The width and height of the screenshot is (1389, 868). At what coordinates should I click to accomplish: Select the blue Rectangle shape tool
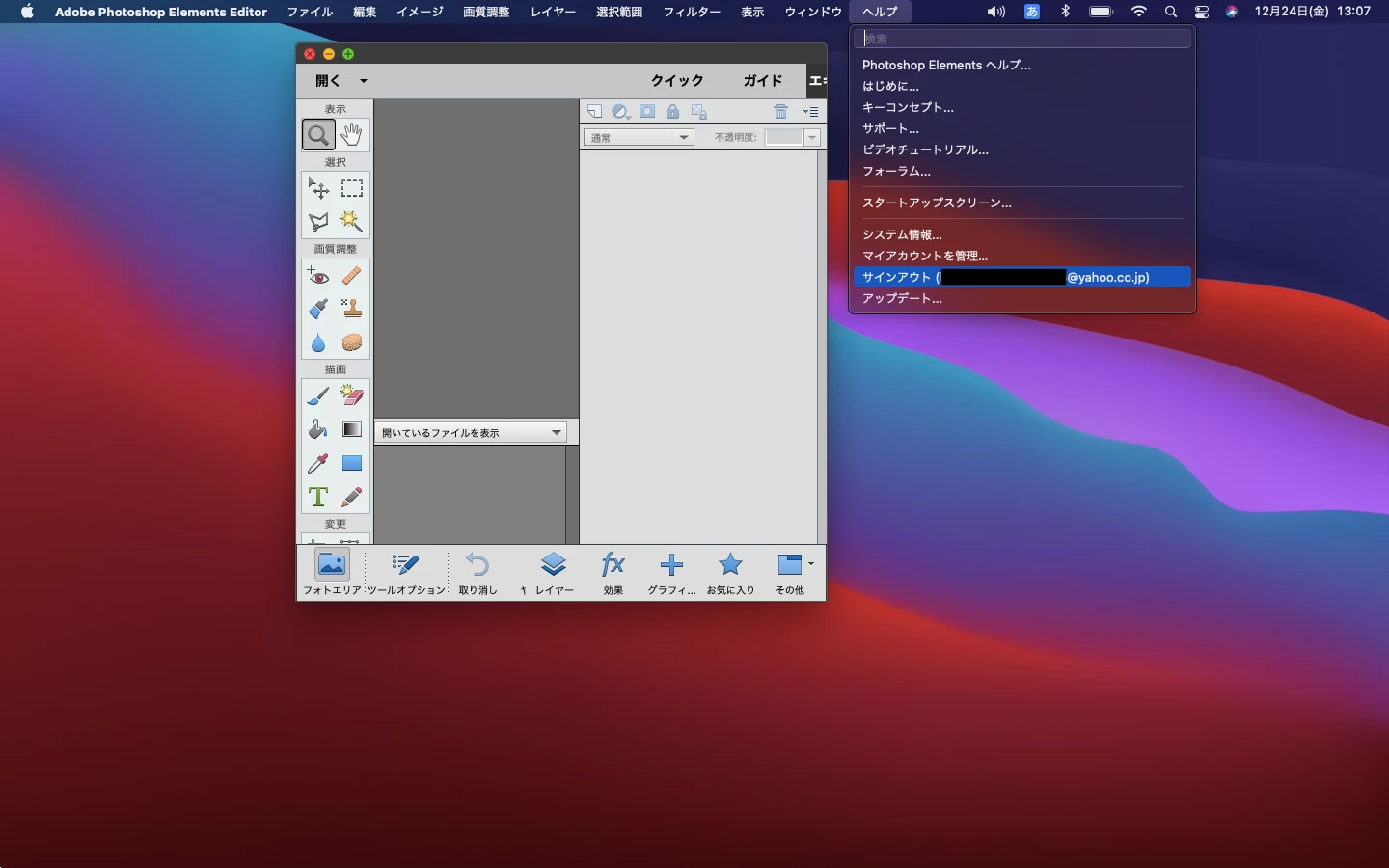352,463
